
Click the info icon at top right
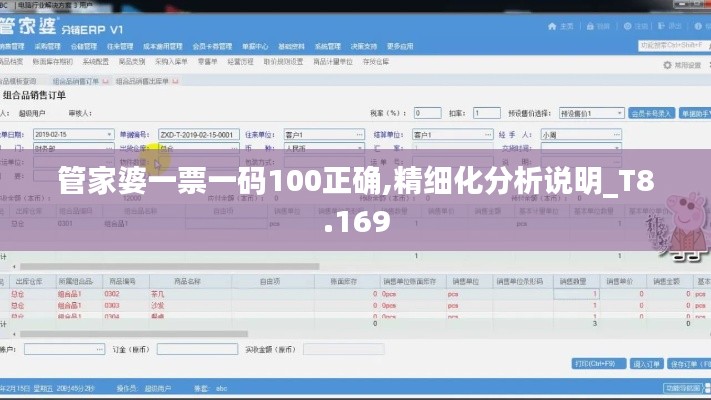click(698, 26)
